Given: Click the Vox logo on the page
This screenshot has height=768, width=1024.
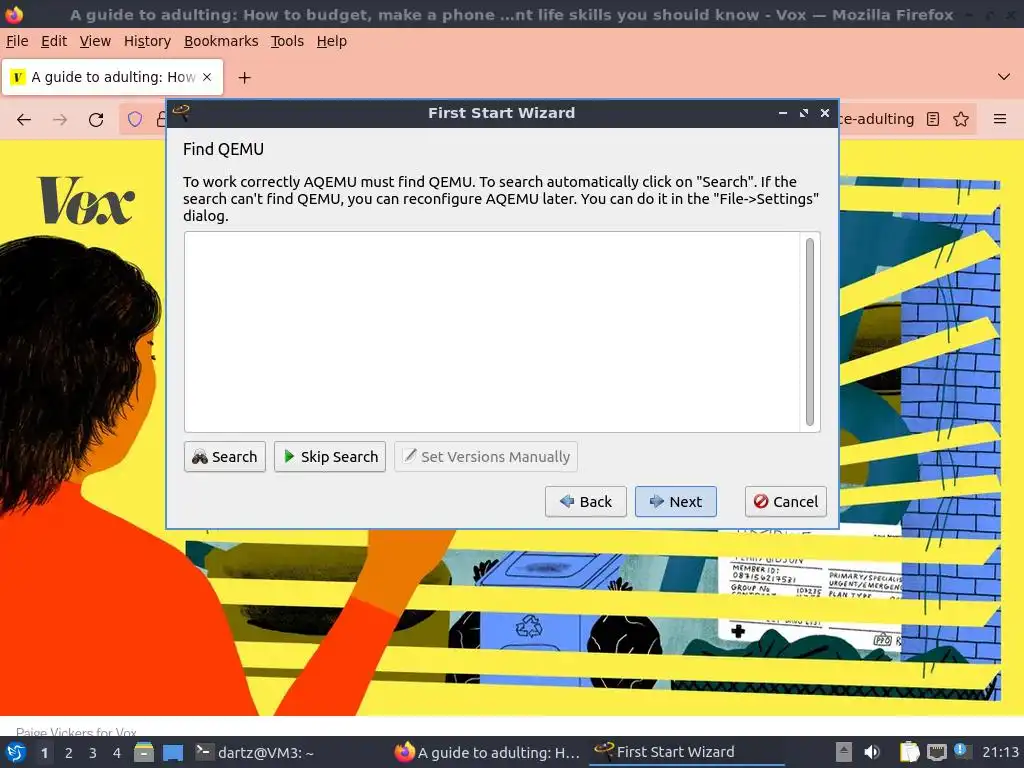Looking at the screenshot, I should [x=86, y=200].
